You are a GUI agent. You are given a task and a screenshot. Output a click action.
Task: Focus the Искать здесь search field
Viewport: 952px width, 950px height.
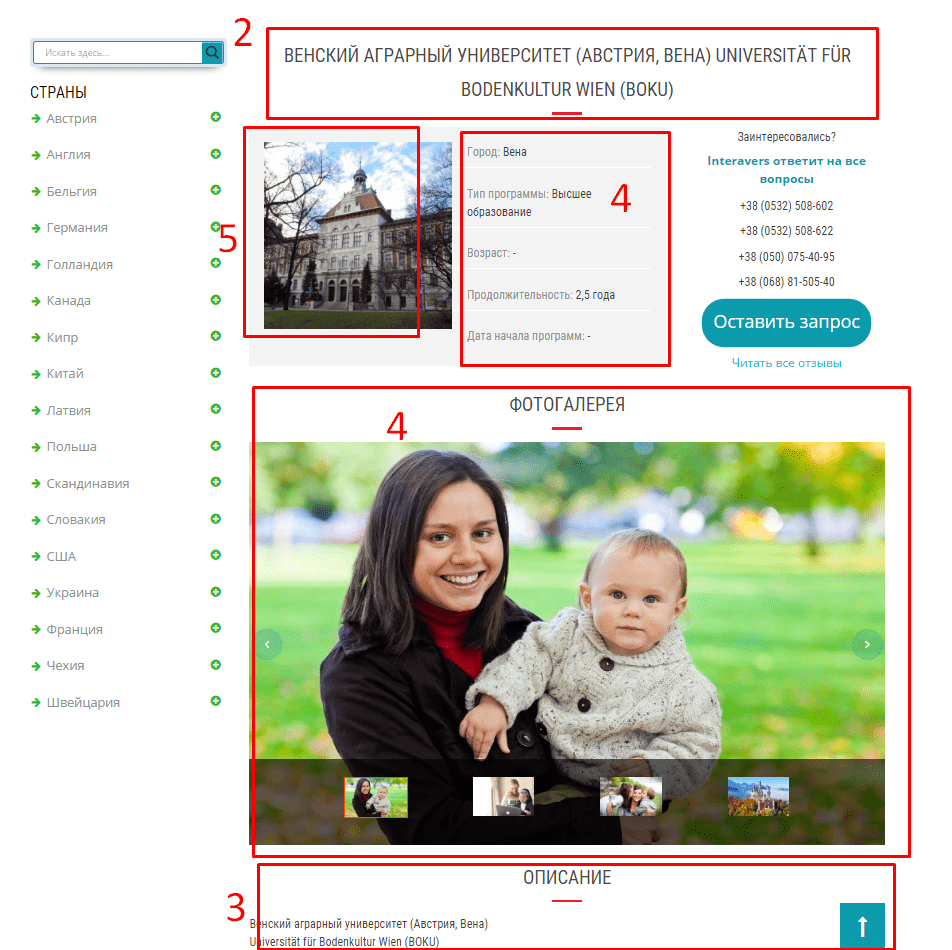[118, 52]
